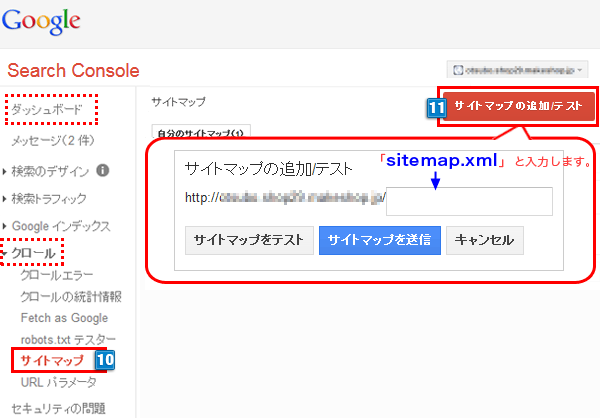Screen dimensions: 600x418
Task: Click サイトマップをテスト button
Action: click(249, 240)
